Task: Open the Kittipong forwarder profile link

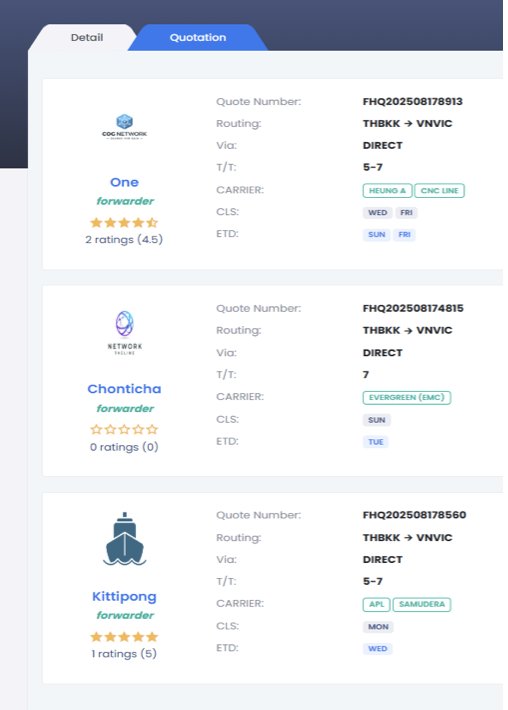Action: [124, 596]
